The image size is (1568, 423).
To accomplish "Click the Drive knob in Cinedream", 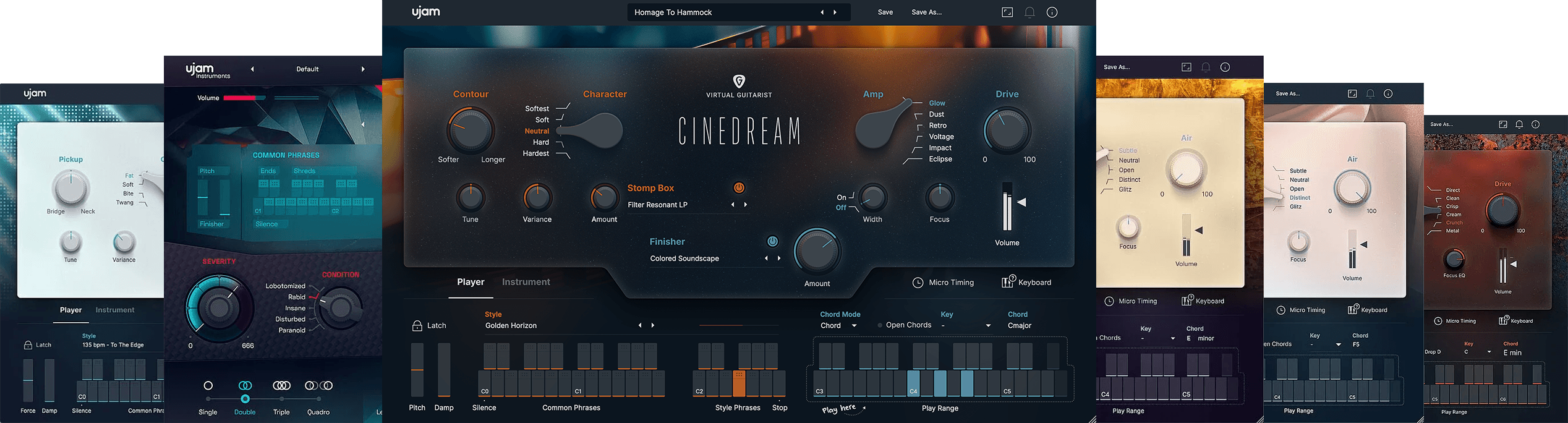I will tap(1007, 130).
